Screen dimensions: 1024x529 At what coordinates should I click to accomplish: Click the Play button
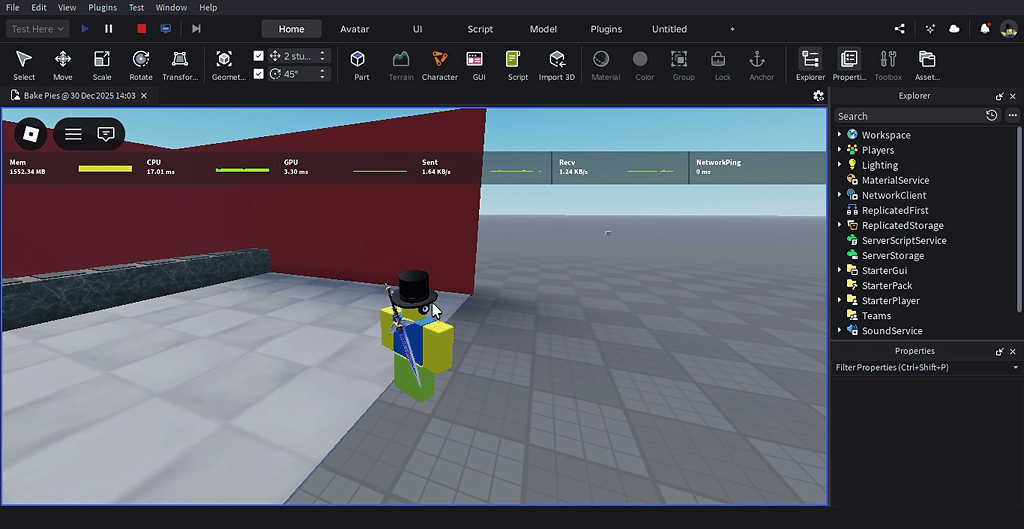[85, 29]
